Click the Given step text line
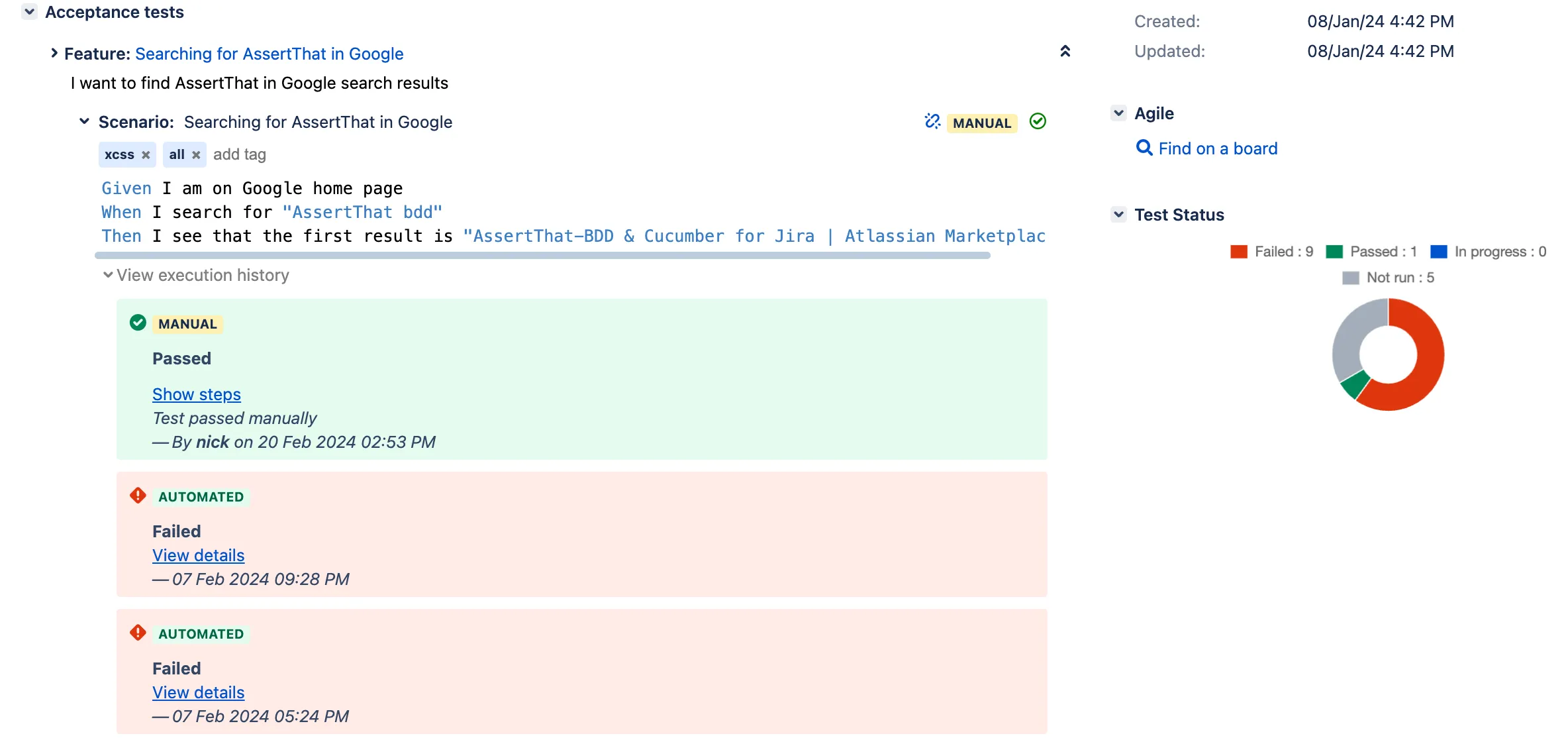 [x=252, y=188]
